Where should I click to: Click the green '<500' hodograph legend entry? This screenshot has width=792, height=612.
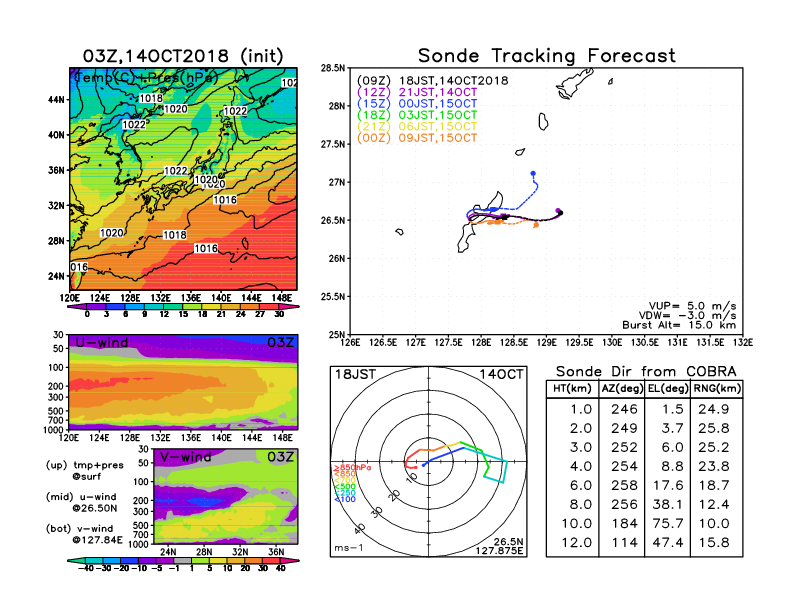tap(345, 486)
